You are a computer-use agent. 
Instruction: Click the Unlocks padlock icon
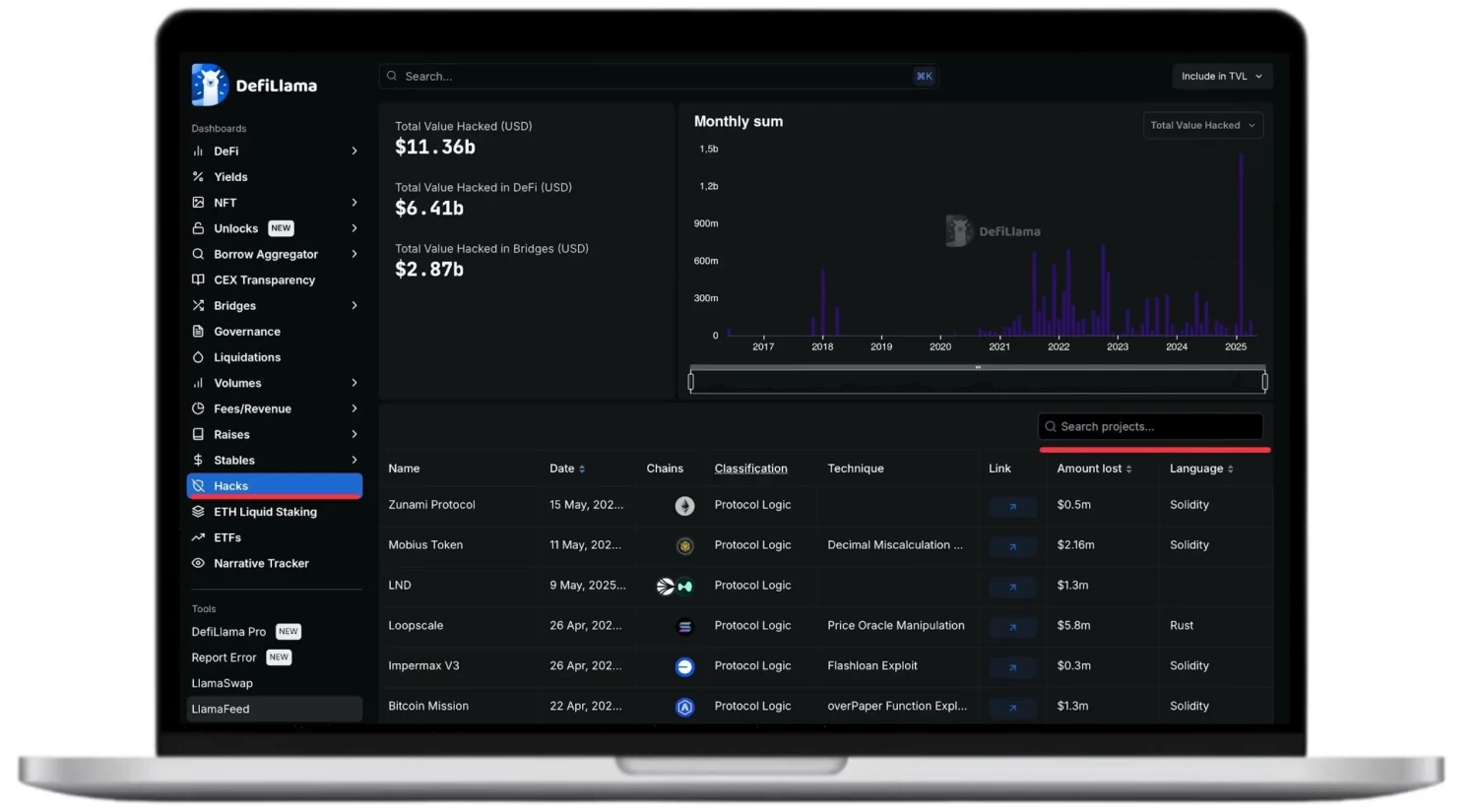coord(198,228)
